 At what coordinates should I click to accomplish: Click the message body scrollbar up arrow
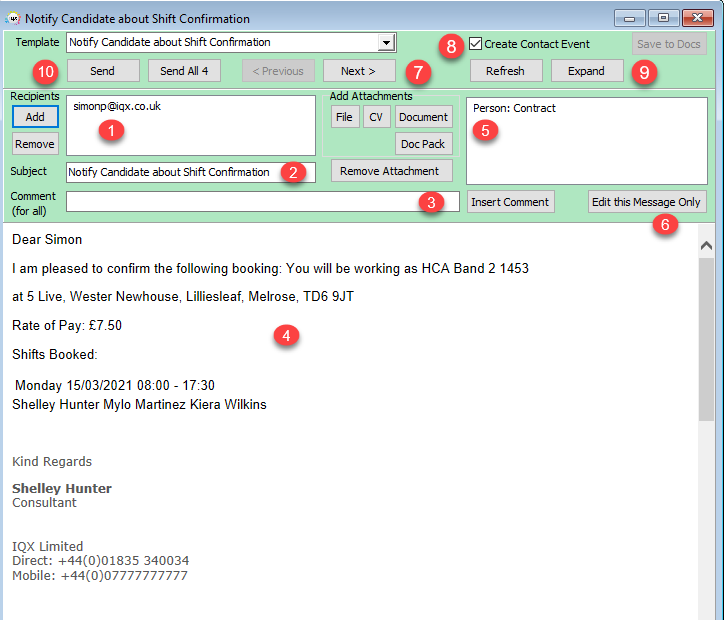click(x=706, y=246)
